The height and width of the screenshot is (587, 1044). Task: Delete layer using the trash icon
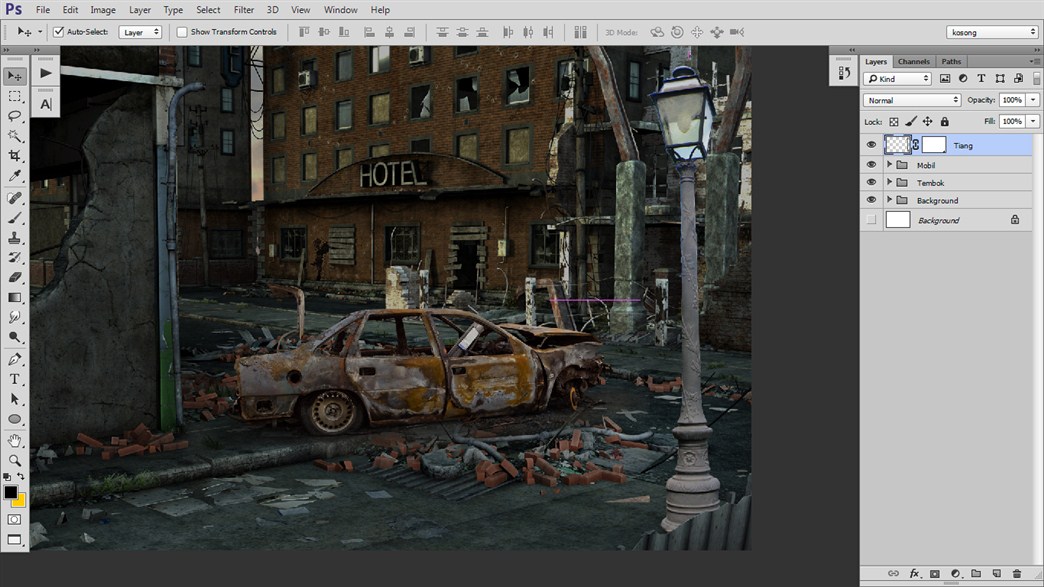pos(1017,574)
